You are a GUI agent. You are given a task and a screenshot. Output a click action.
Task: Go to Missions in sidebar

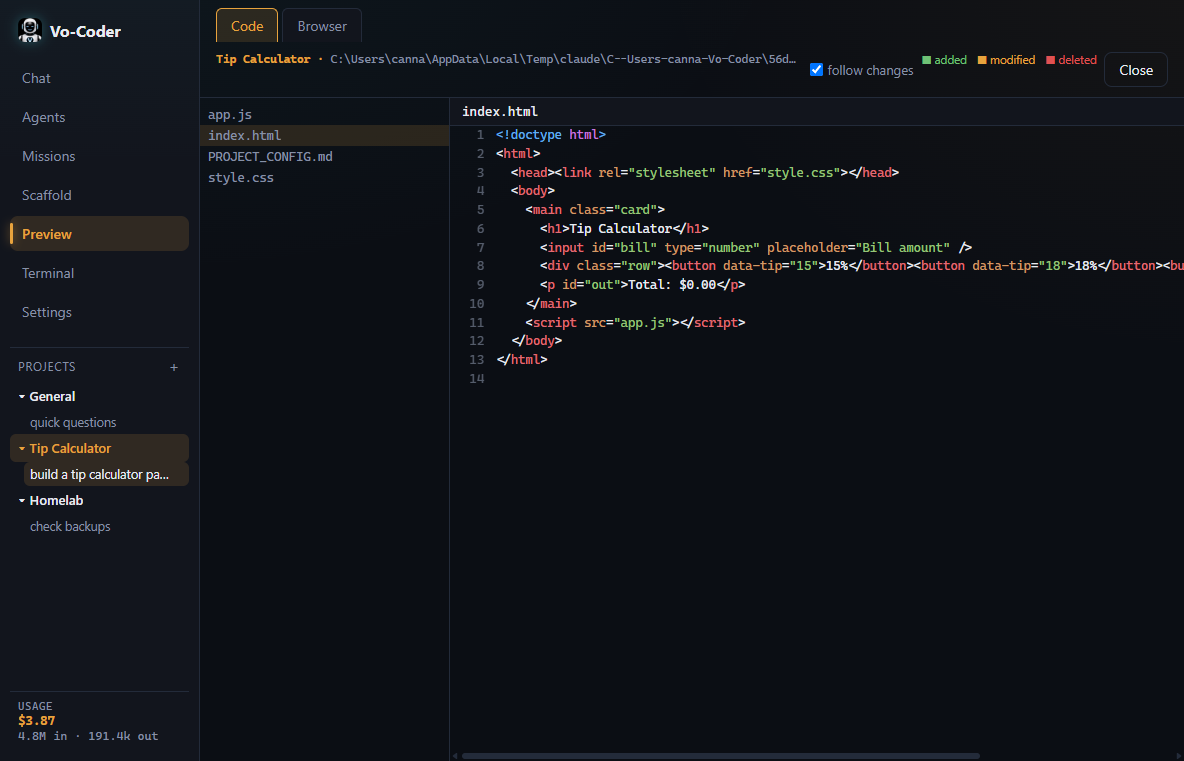[100, 156]
